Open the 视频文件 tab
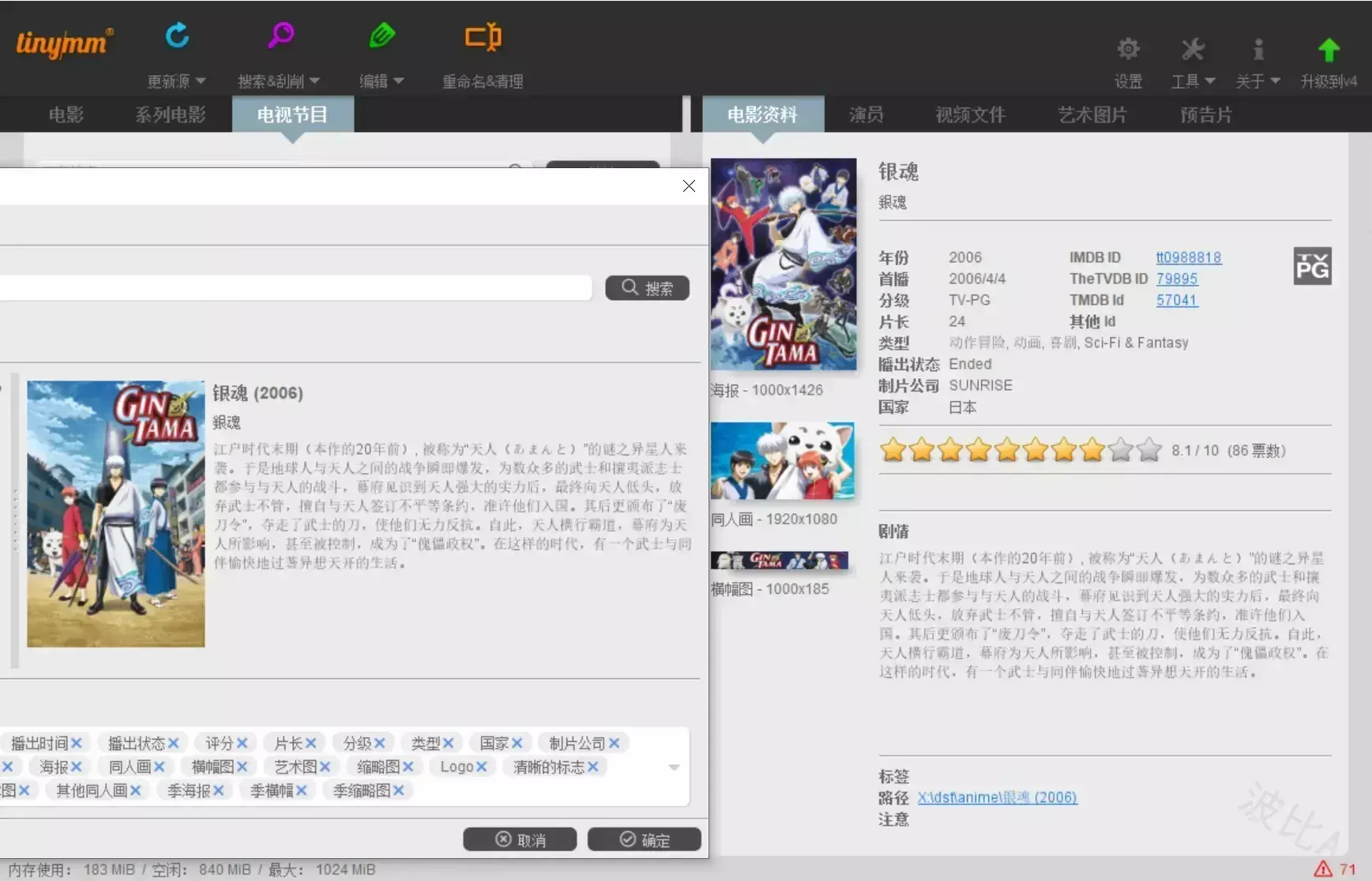 (x=970, y=114)
